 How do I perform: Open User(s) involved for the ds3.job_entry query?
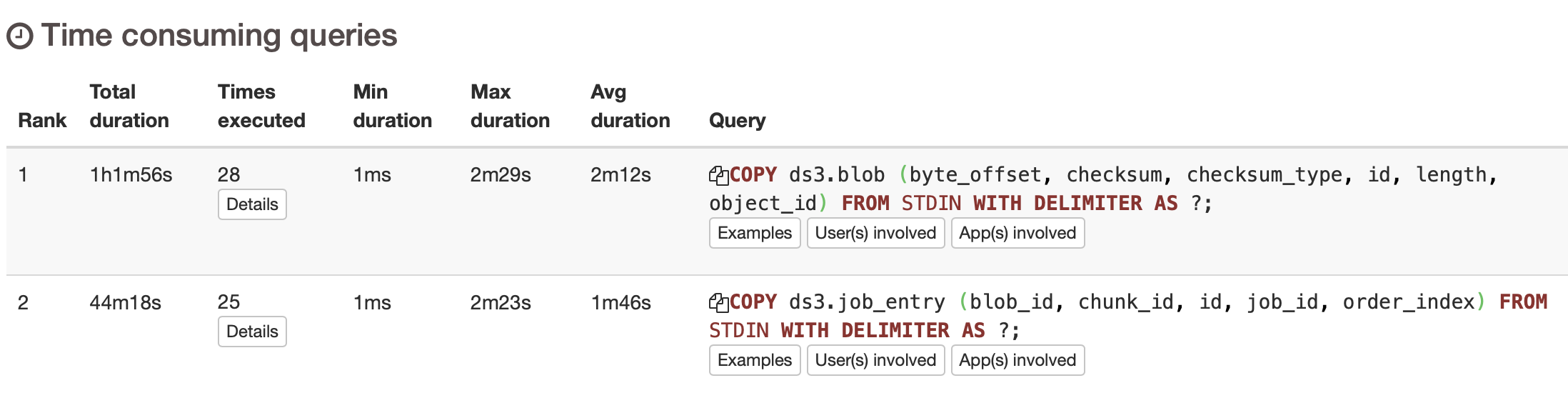(x=875, y=360)
